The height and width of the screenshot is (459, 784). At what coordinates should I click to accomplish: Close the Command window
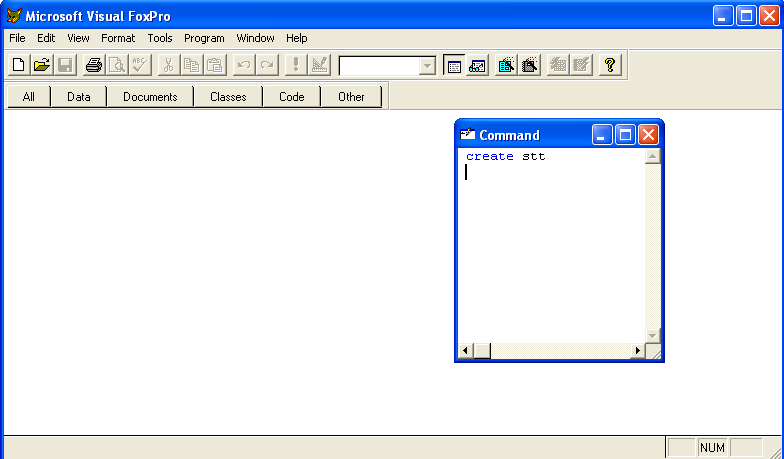(x=648, y=135)
